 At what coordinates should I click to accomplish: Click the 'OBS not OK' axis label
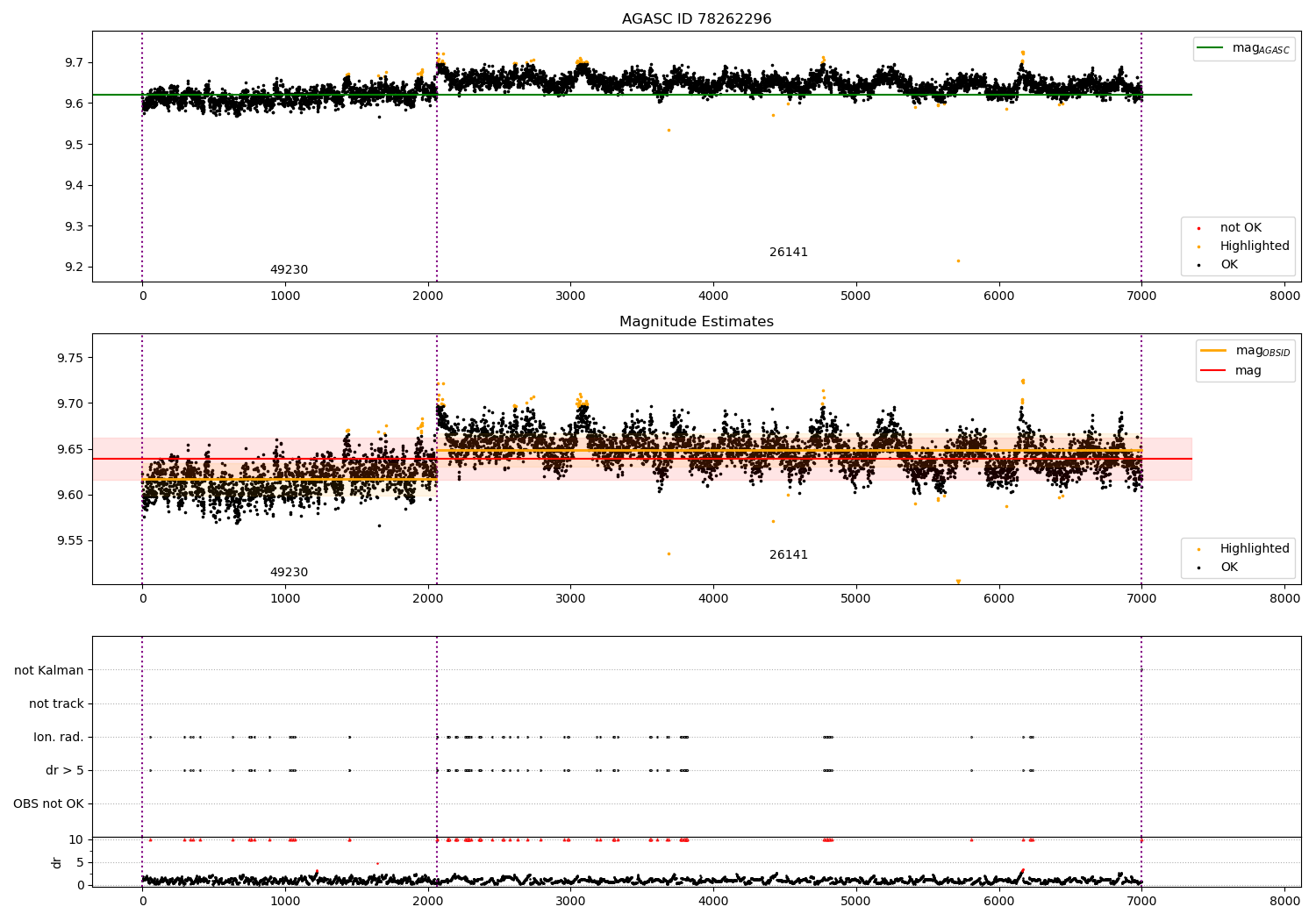(x=48, y=804)
